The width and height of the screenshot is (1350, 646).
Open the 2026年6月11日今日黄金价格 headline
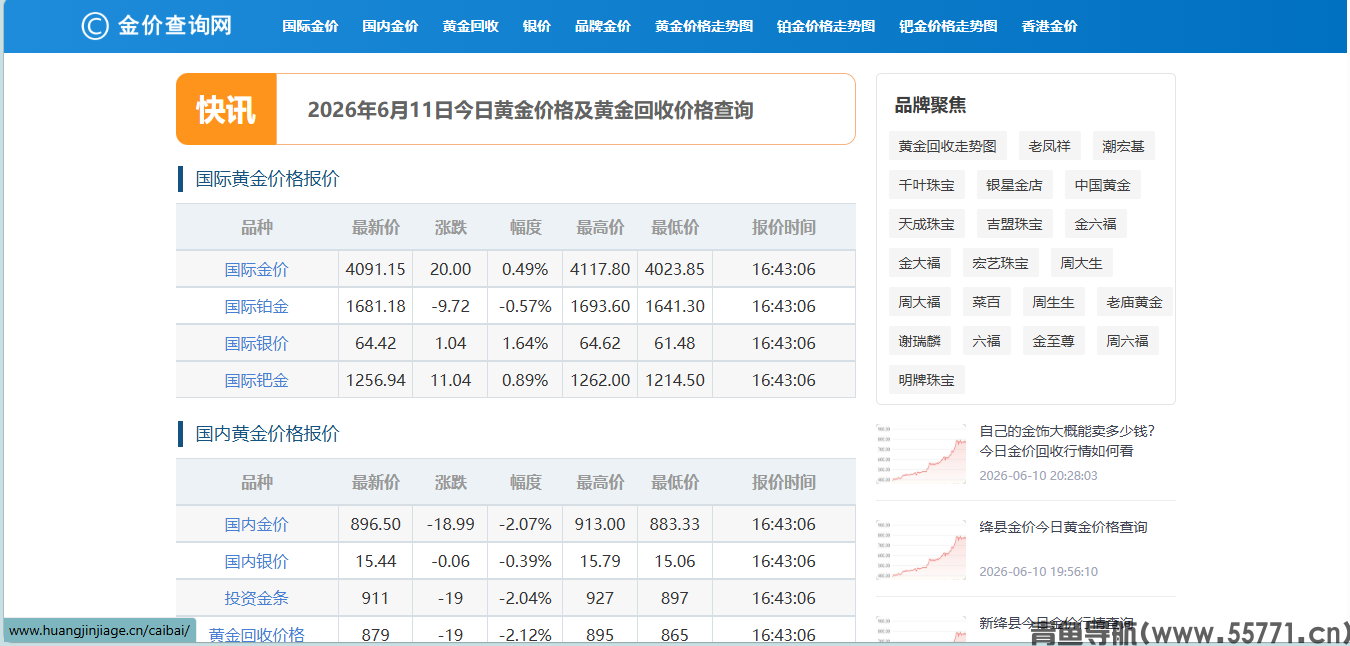click(530, 110)
